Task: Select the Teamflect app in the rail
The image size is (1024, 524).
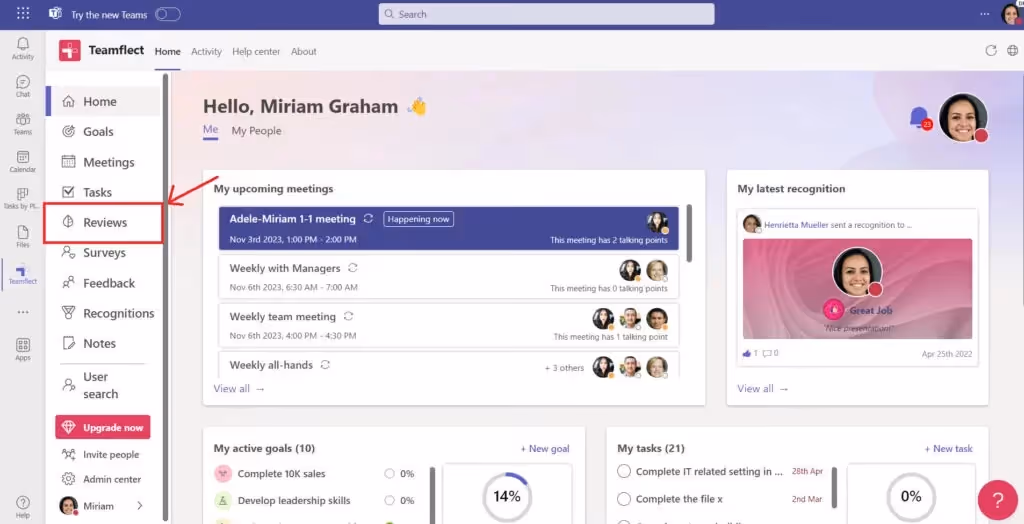Action: click(23, 274)
